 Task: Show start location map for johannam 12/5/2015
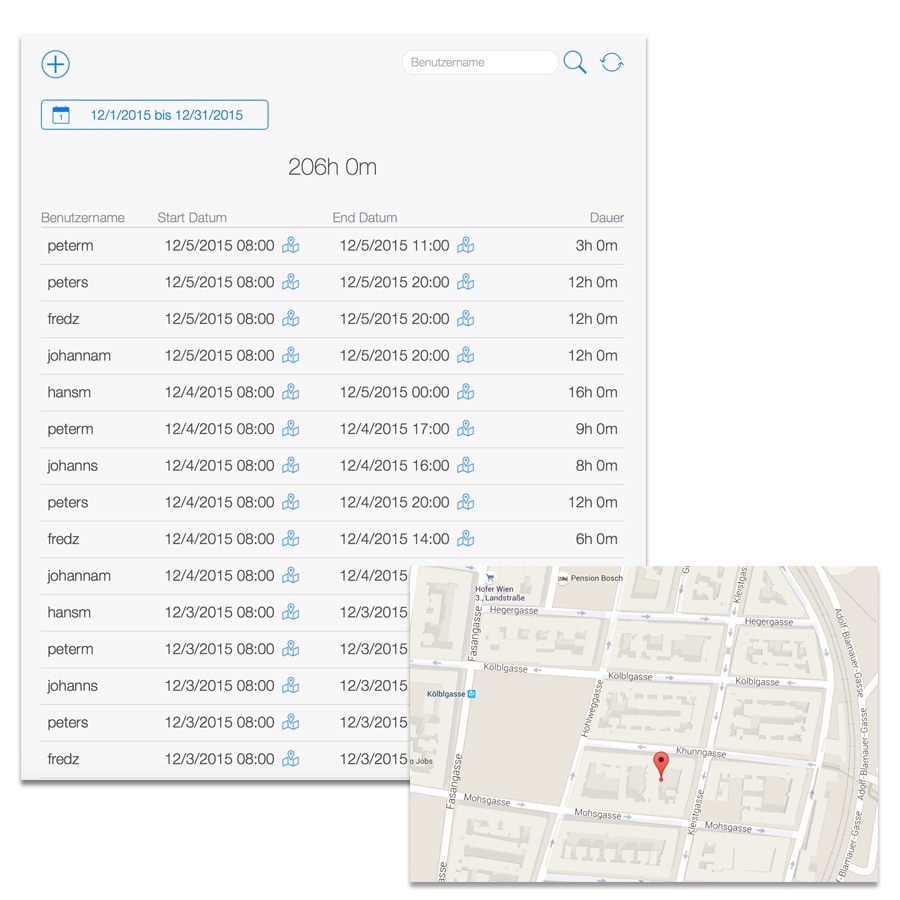[290, 355]
